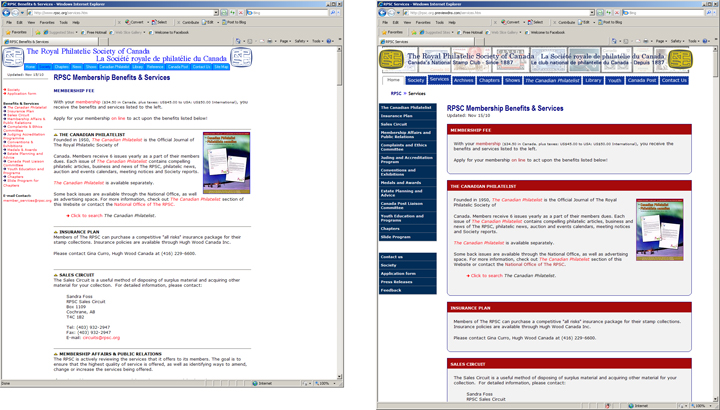Viewport: 720px width, 410px height.
Task: Click 'on line' membership link in left window
Action: (x=118, y=118)
